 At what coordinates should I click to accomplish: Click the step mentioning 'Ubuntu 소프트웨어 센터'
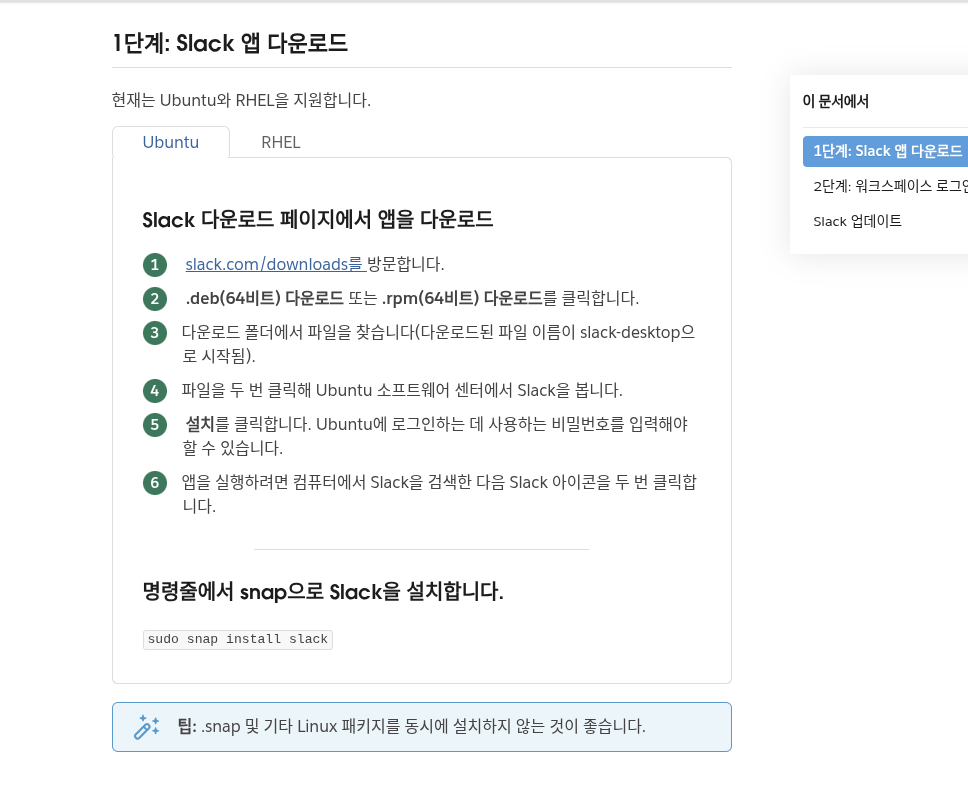pyautogui.click(x=402, y=390)
